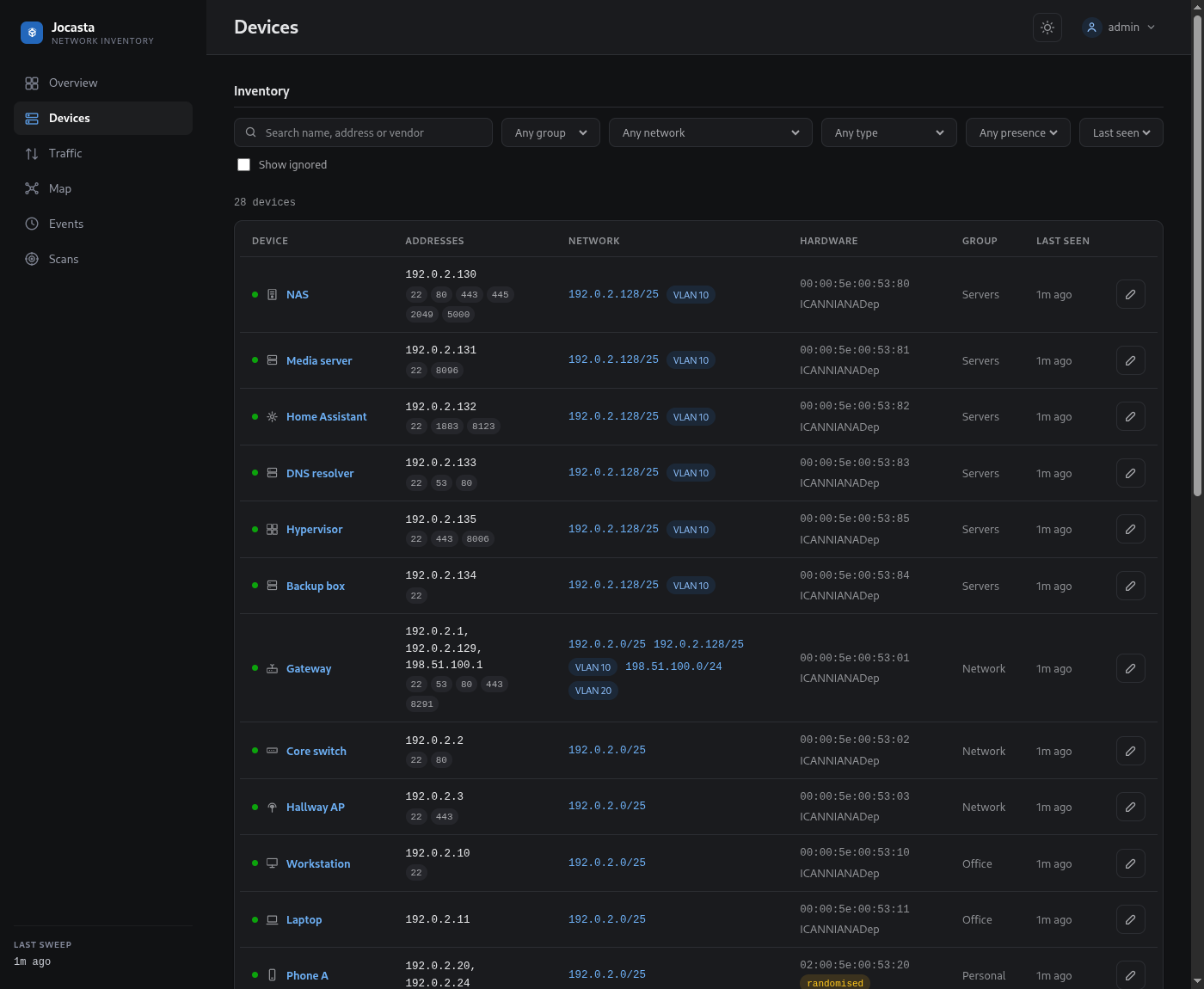Screen dimensions: 1204x989
Task: Go to Overview in the sidebar
Action: (103, 83)
